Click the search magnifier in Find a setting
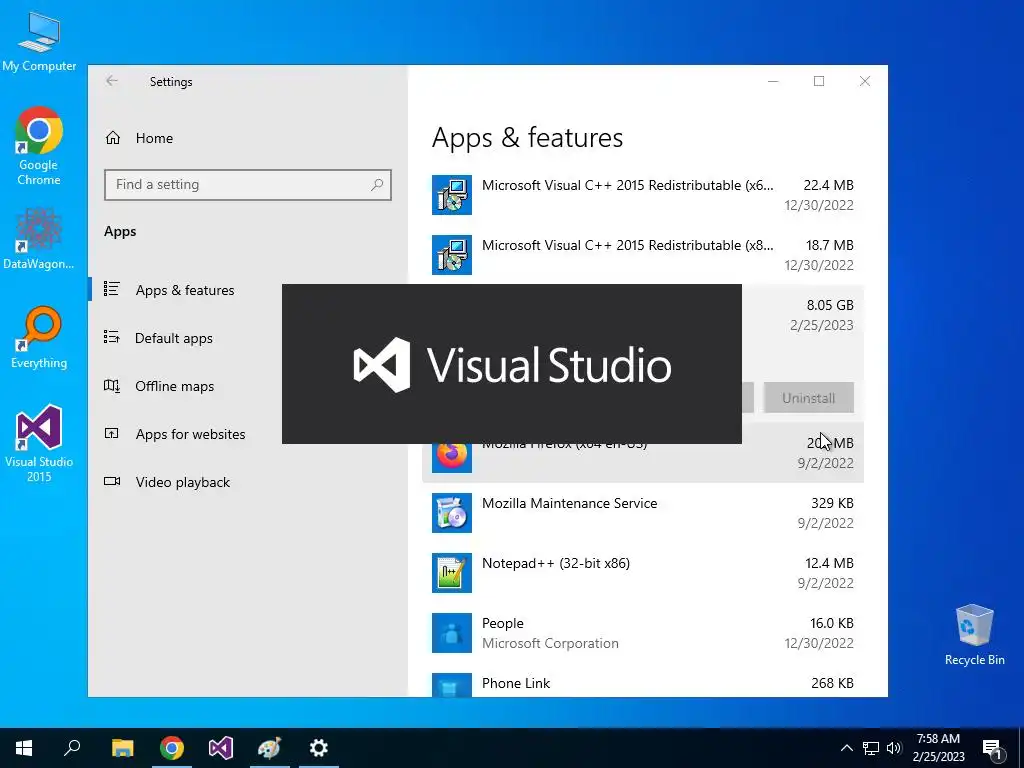 coord(377,185)
